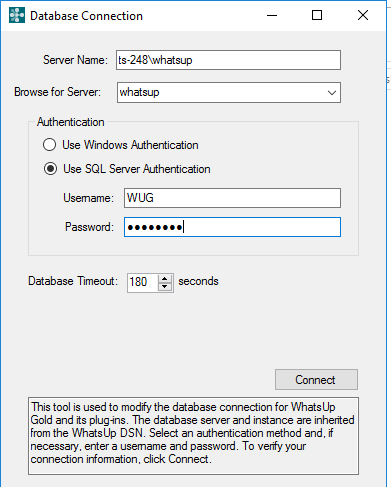Select Use Windows Authentication radio button
The image size is (391, 487).
50,145
